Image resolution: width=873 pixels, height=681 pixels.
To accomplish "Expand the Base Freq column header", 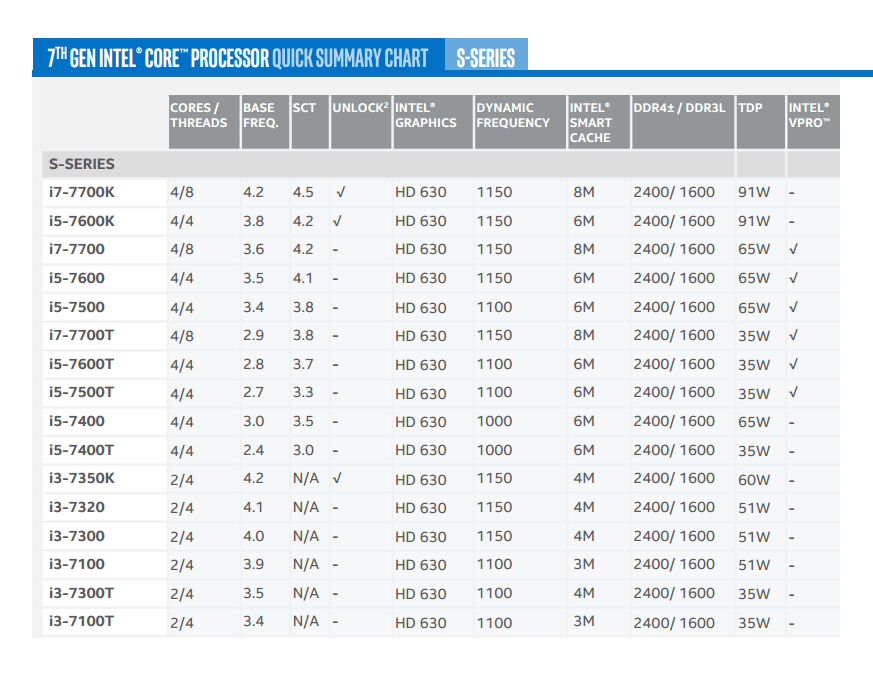I will [x=258, y=113].
